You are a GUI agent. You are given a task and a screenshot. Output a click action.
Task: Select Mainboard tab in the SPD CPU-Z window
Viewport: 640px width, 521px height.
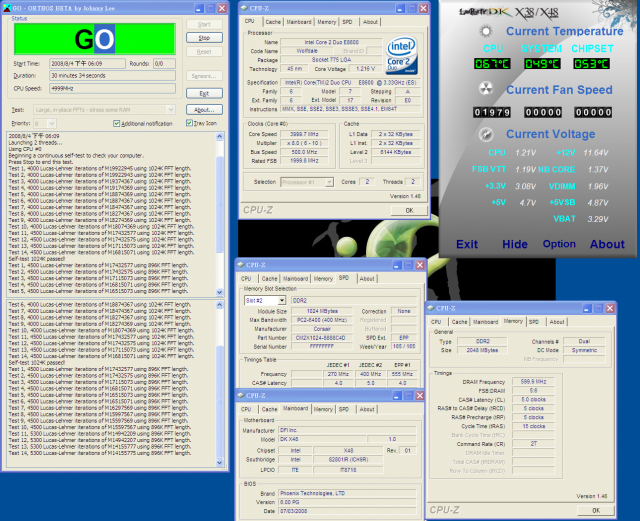point(296,278)
